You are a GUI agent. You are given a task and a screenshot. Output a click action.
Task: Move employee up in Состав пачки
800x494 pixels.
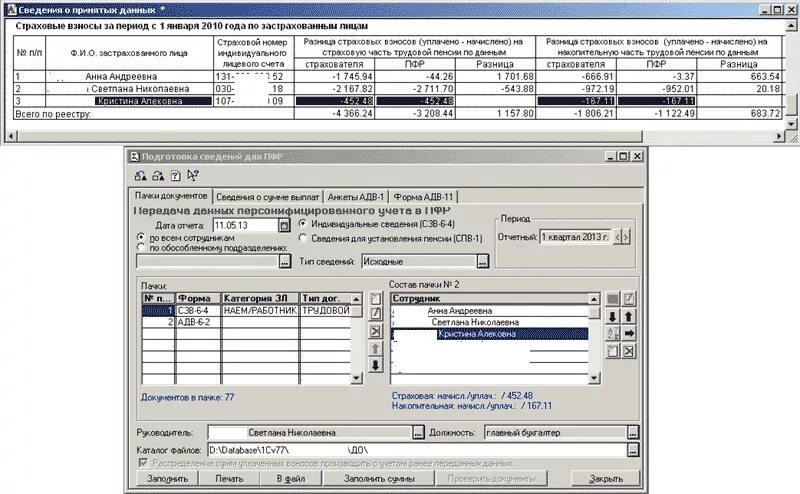click(x=629, y=316)
